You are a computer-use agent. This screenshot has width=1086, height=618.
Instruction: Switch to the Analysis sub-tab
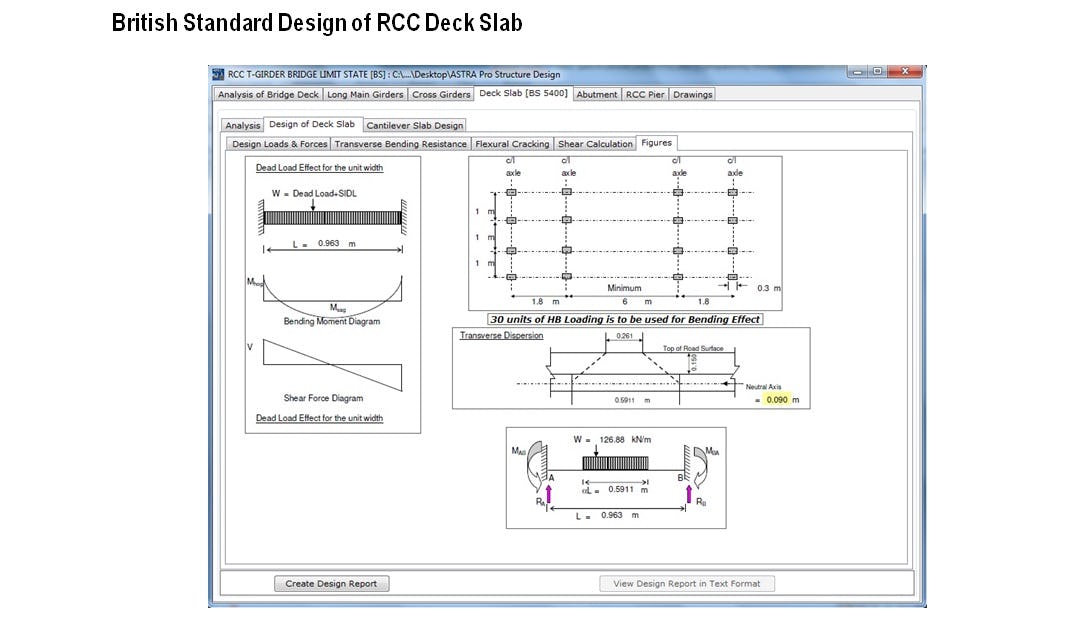[x=241, y=125]
